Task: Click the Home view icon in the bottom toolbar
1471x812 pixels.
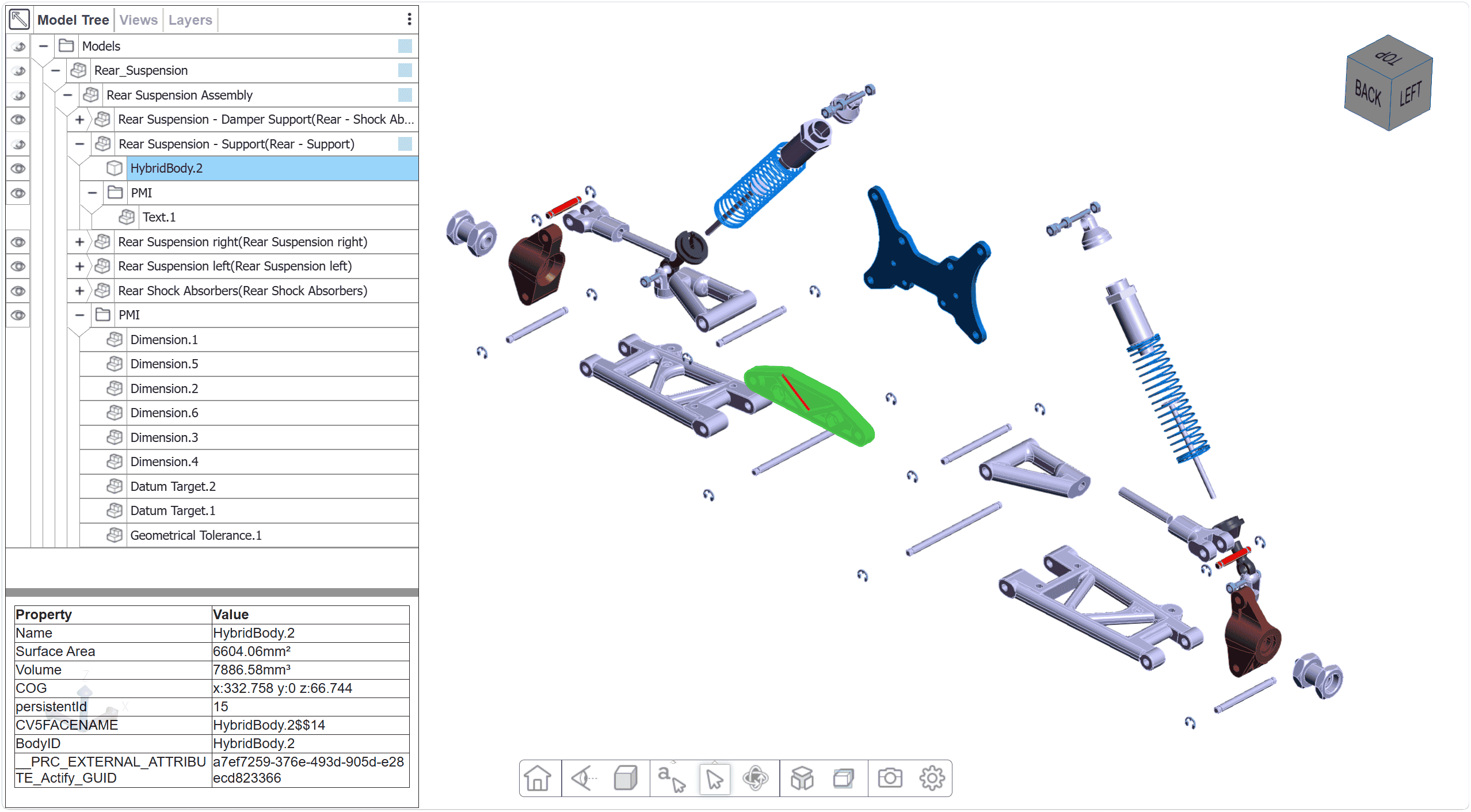Action: (x=538, y=779)
